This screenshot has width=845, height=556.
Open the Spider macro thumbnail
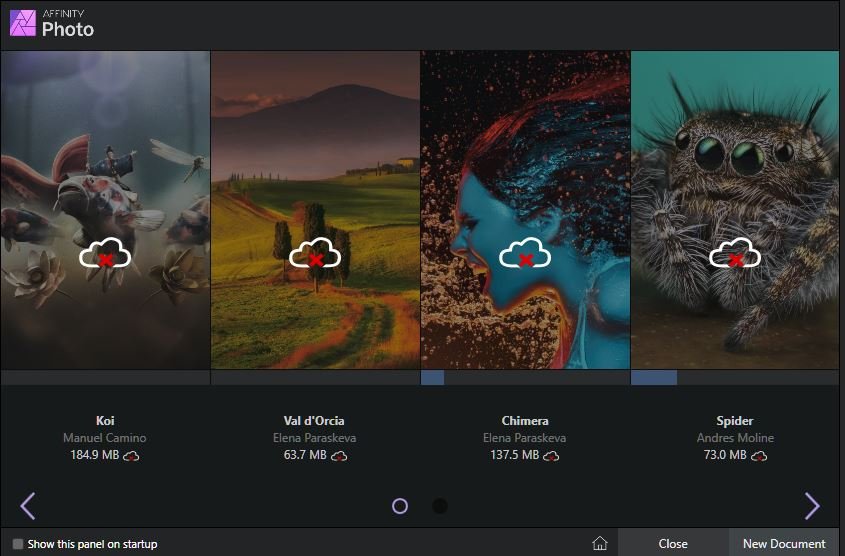735,210
